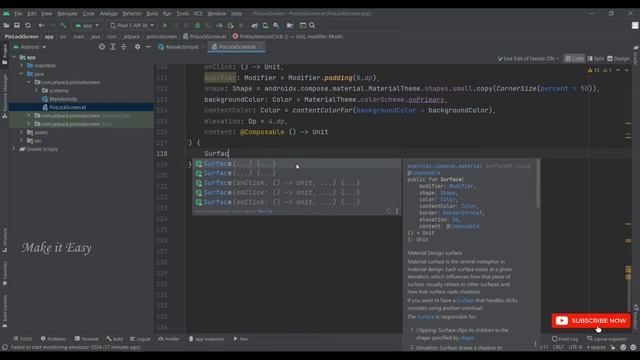Screen dimensions: 640x360
Task: Click the Project Structure folder icon in toolbar
Action: pos(290,25)
